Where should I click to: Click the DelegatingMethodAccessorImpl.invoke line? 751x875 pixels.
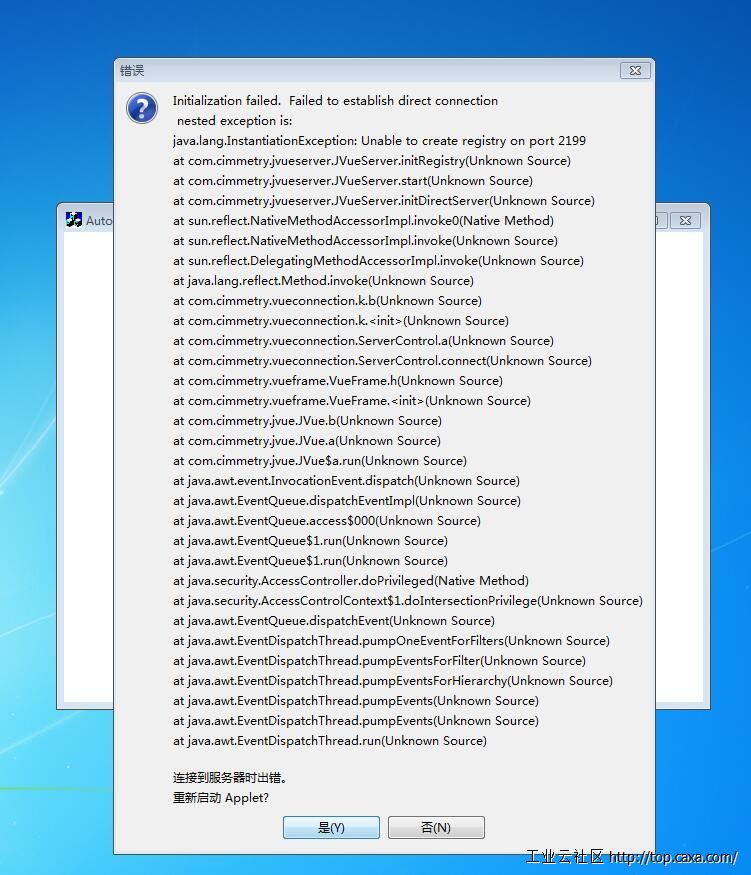pyautogui.click(x=378, y=261)
